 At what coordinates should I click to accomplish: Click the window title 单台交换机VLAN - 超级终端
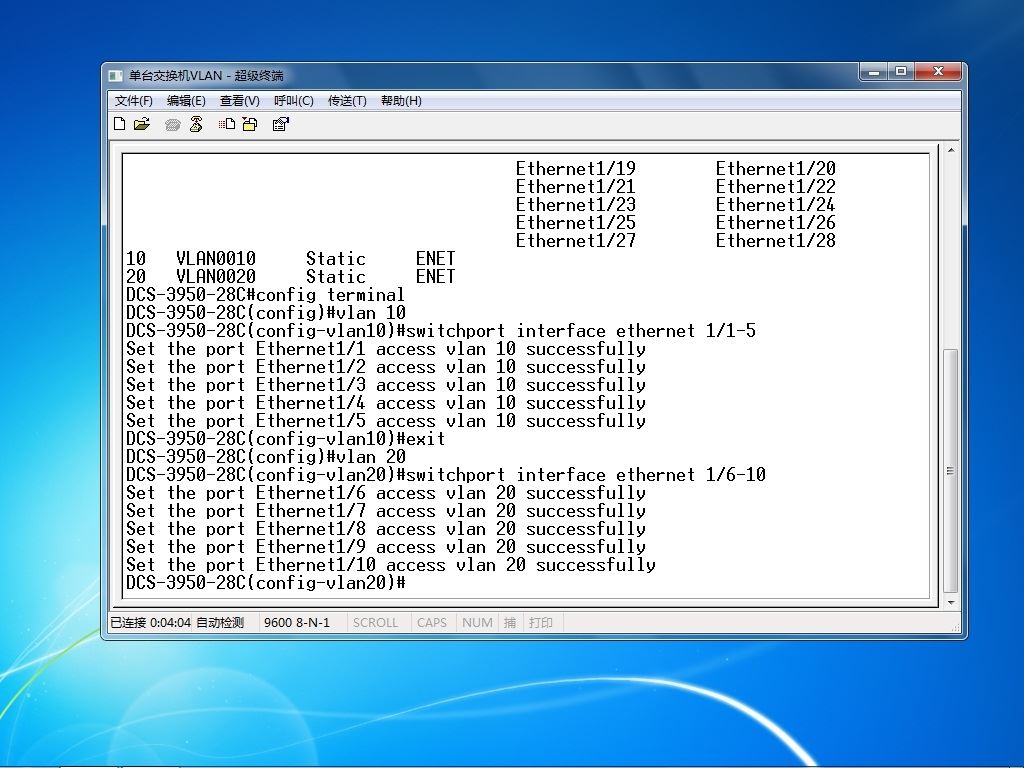click(206, 76)
